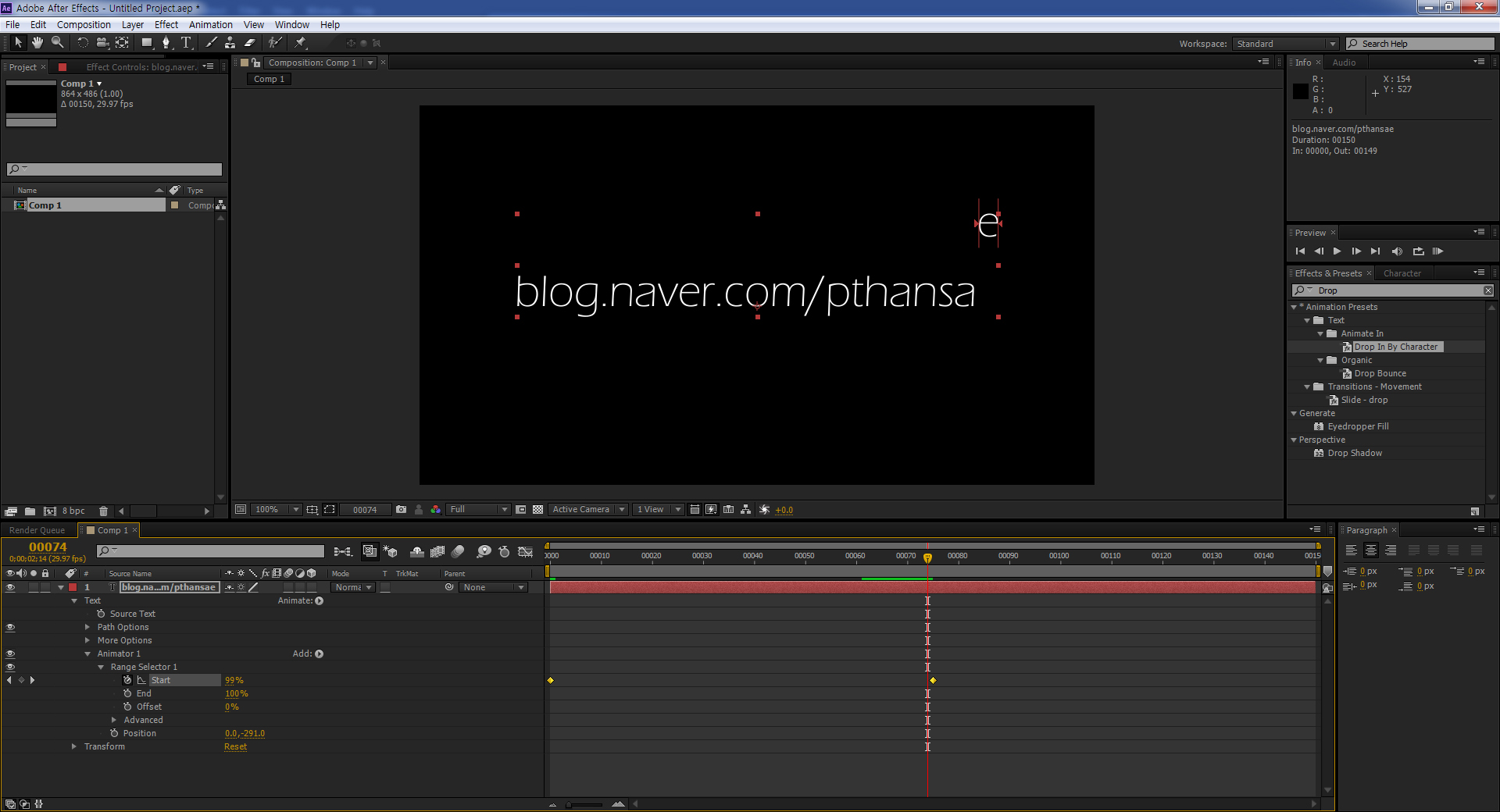This screenshot has width=1500, height=812.
Task: Select the Roto Brush tool
Action: pyautogui.click(x=274, y=43)
